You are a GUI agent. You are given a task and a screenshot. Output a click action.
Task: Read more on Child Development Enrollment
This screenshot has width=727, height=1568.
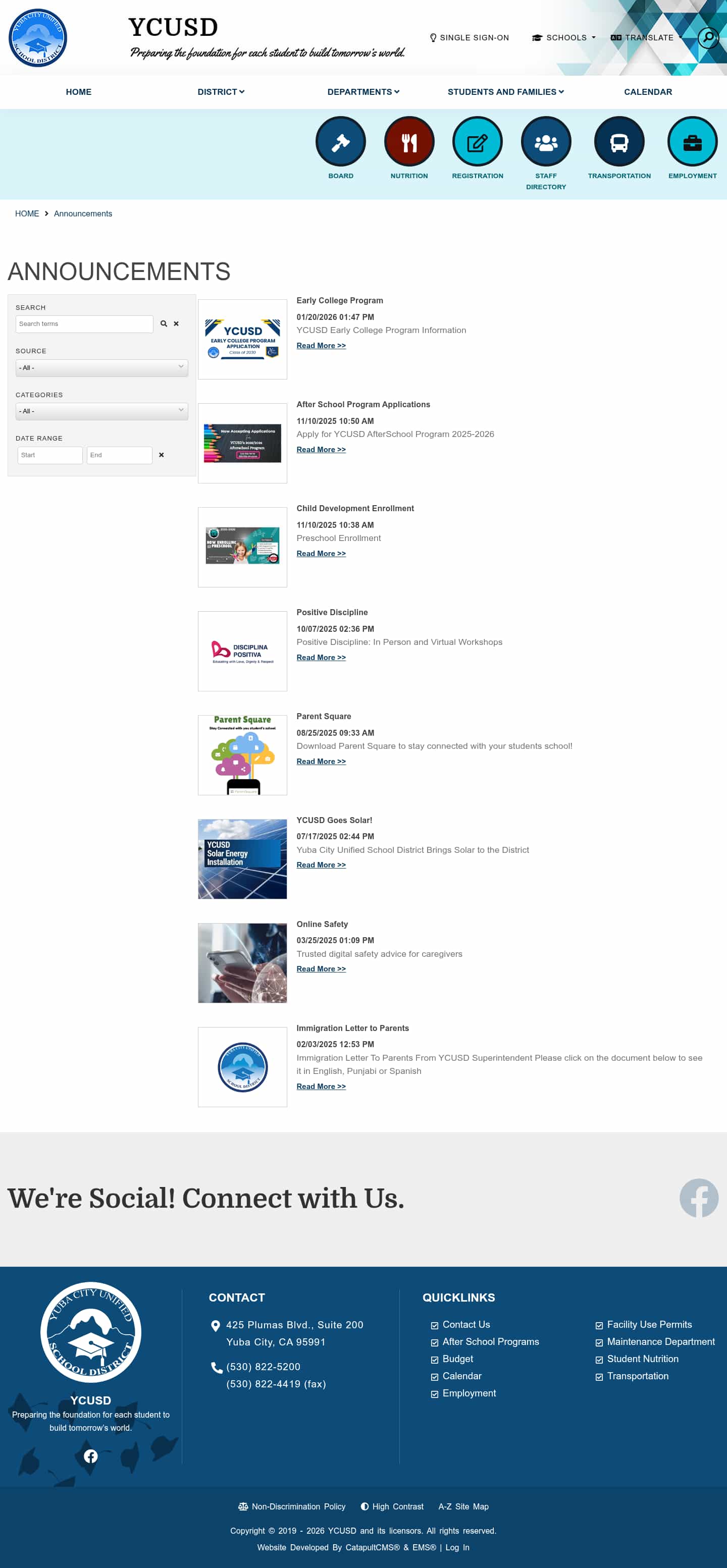point(321,554)
